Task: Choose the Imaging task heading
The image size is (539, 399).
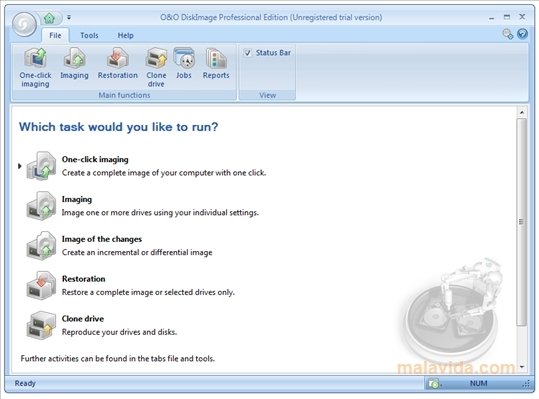Action: (77, 199)
